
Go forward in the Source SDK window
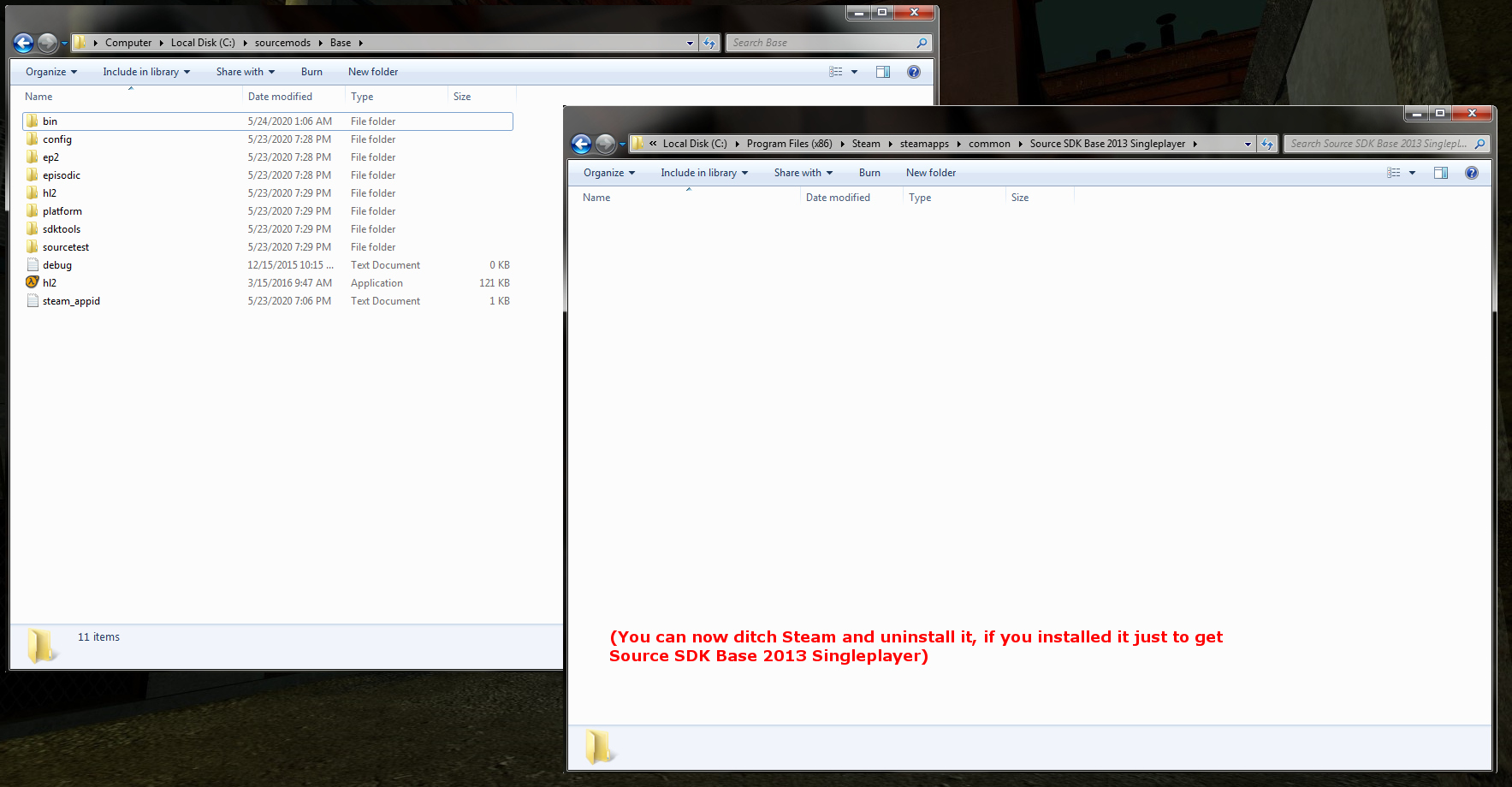click(x=606, y=144)
